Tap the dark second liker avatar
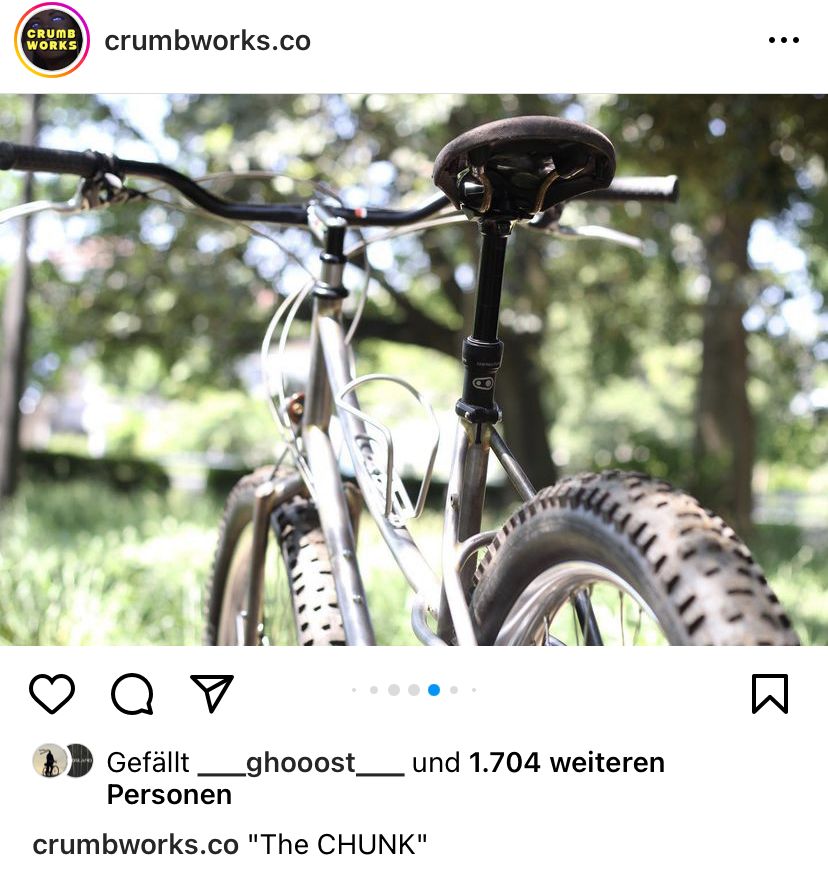 click(80, 761)
